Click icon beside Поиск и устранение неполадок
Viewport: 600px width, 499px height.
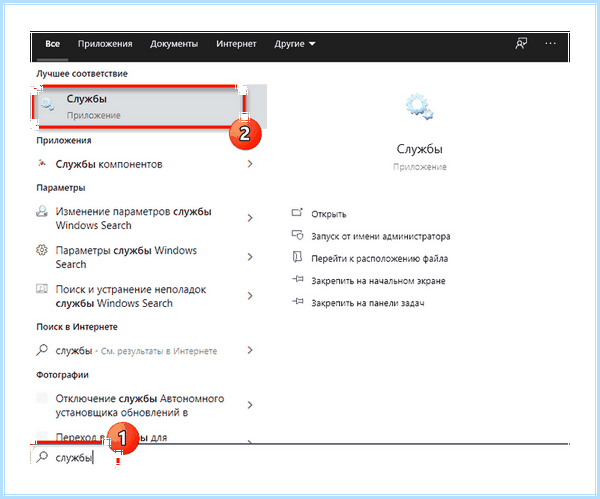coord(42,289)
